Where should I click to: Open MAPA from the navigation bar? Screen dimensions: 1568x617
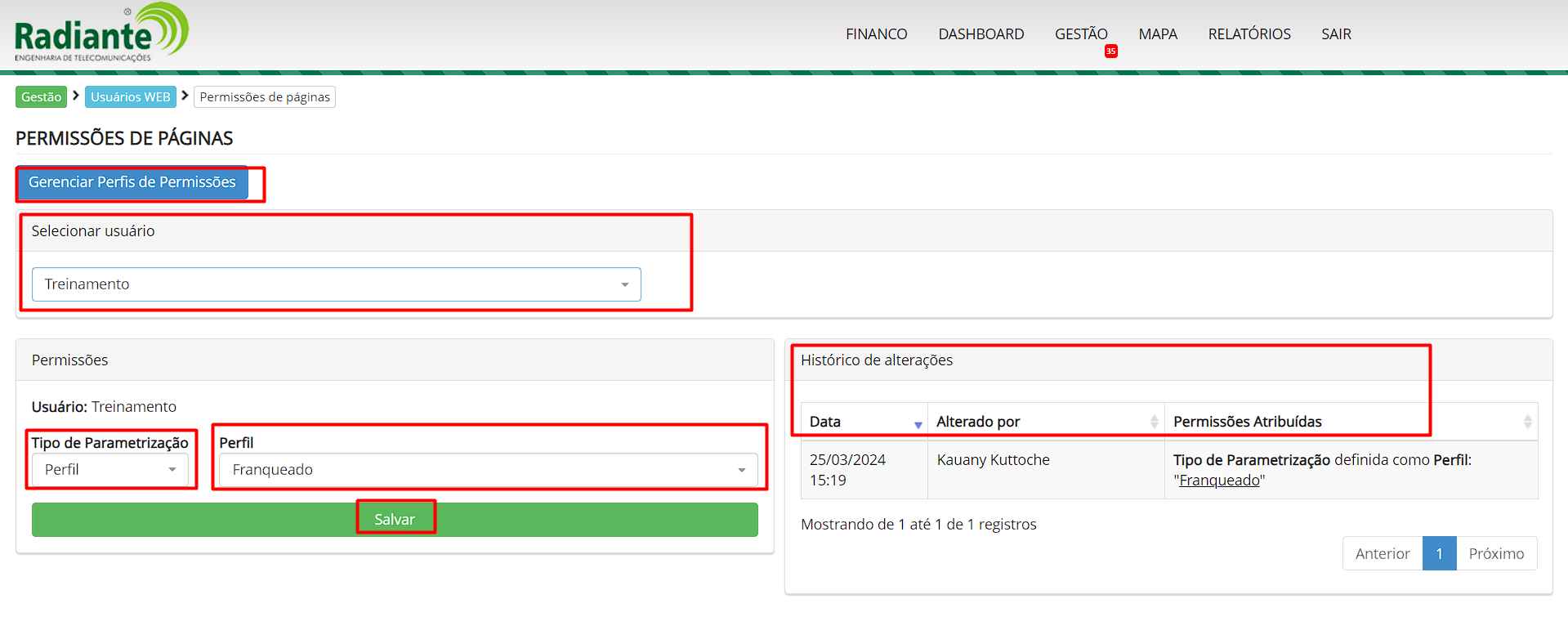[x=1157, y=34]
